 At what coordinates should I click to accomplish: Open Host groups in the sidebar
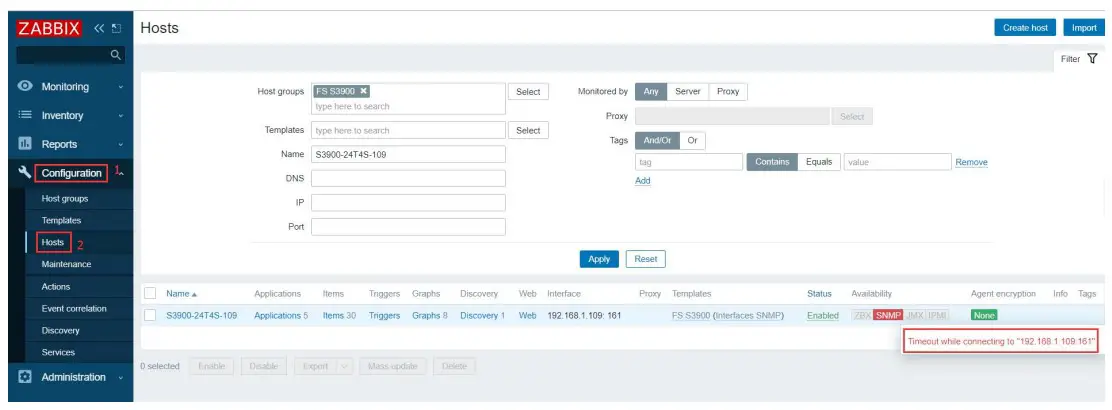click(65, 199)
